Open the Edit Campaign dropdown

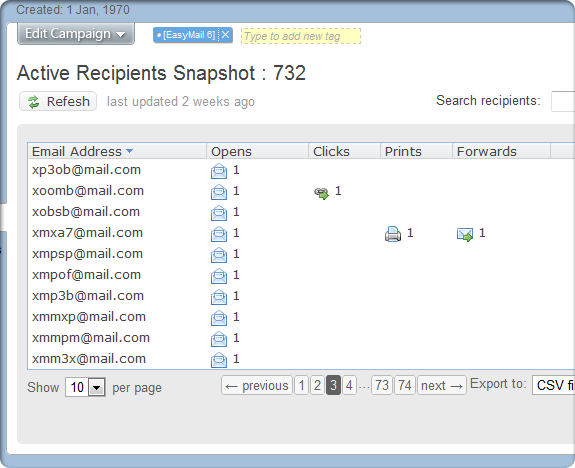click(x=76, y=34)
